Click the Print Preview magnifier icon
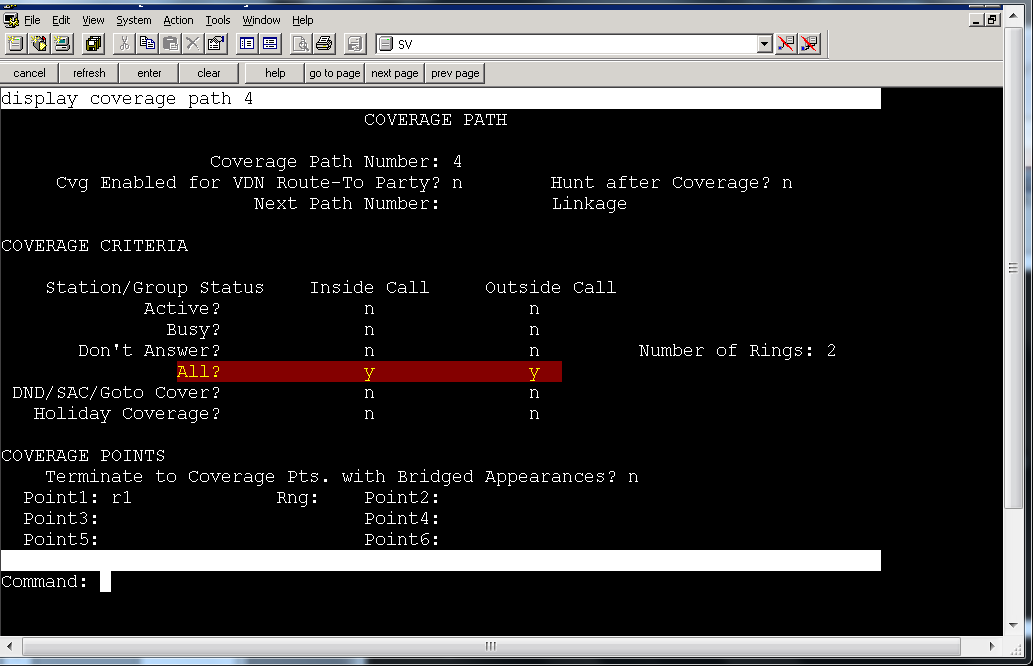 pos(300,44)
